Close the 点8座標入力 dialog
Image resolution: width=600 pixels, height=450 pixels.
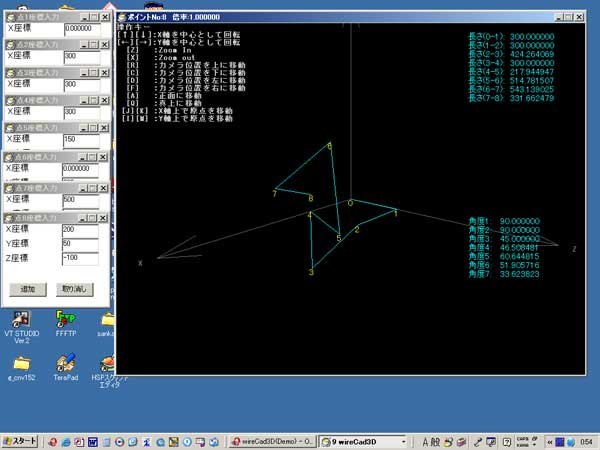pos(103,216)
